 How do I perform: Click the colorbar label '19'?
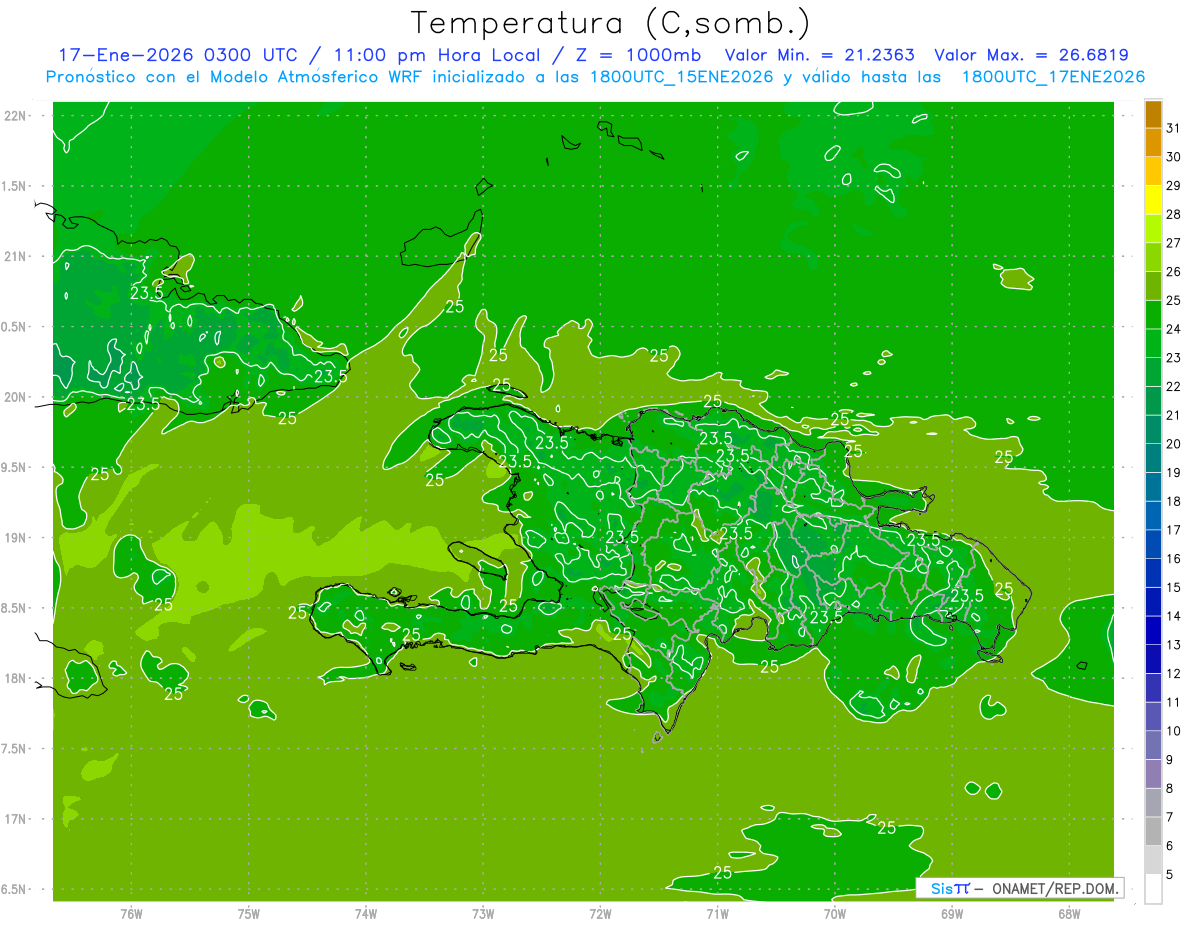point(1173,472)
